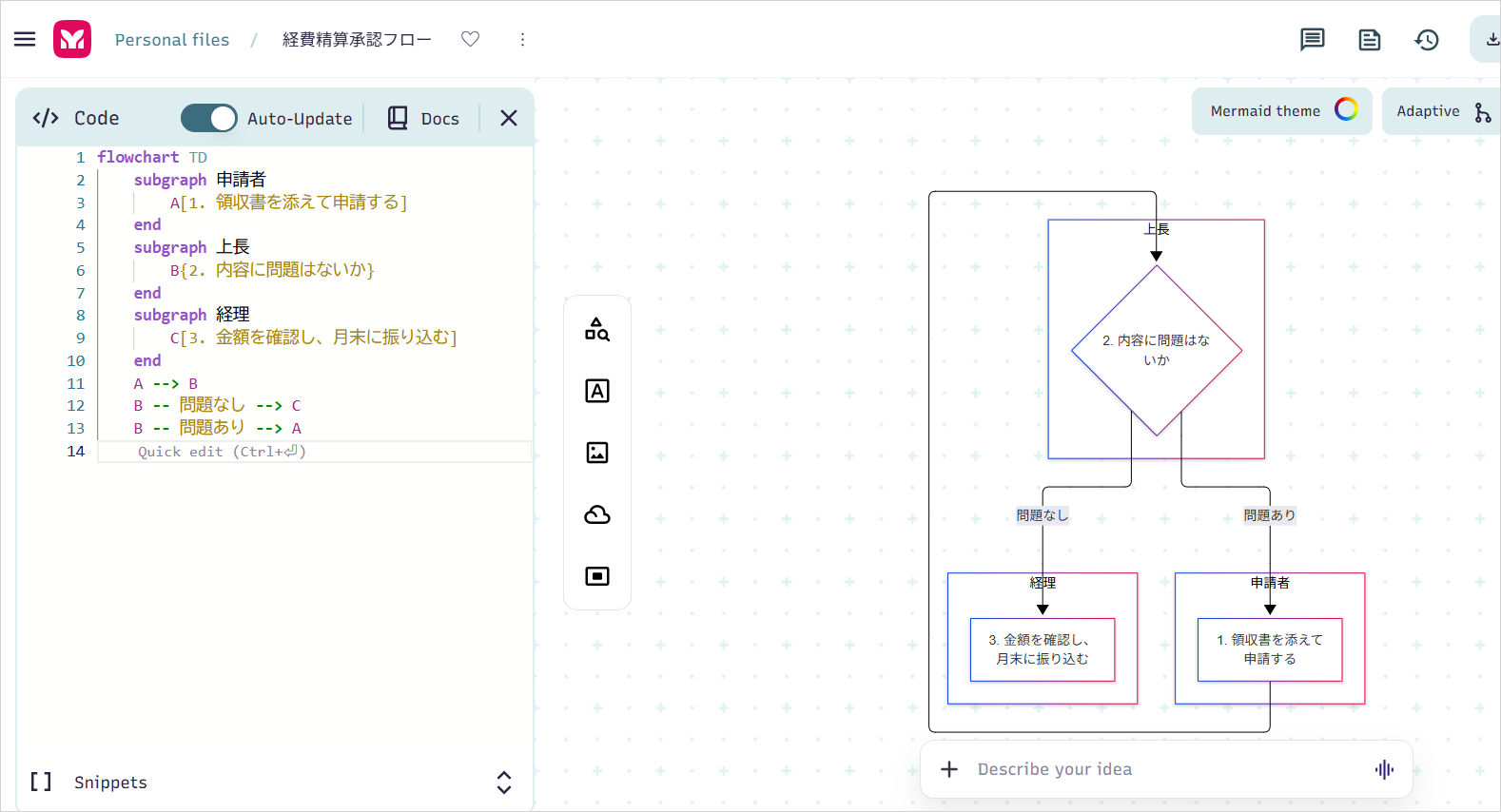Screen dimensions: 1501x812
Task: Click the 問題あり edge label
Action: point(1270,515)
